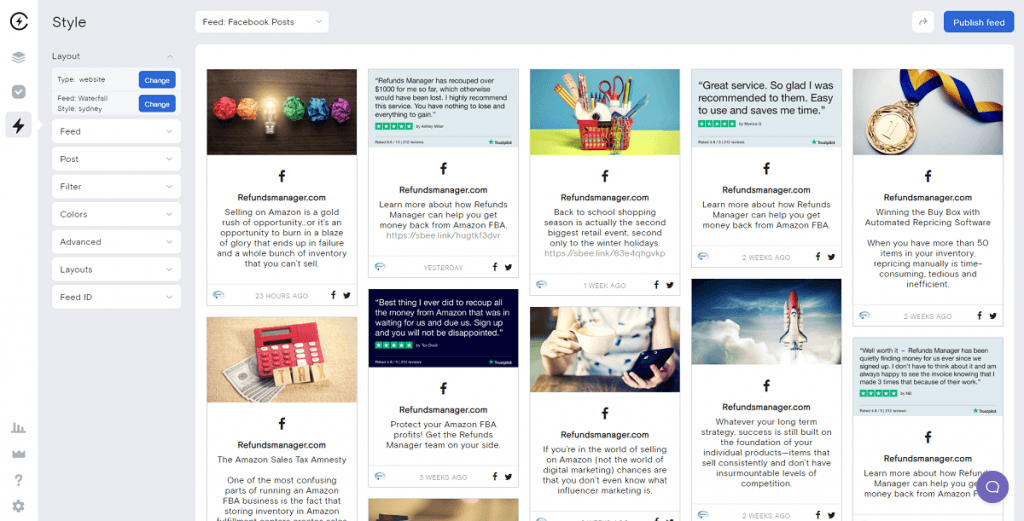Click the '1 WEEK AGO' timestamp
The image size is (1024, 521).
605,285
